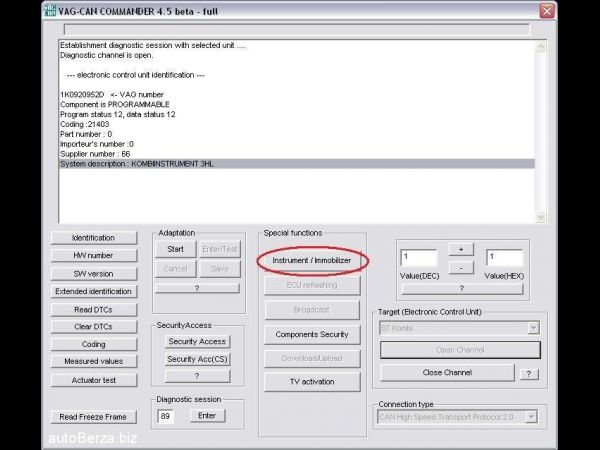Expand the Connection type dropdown

pyautogui.click(x=531, y=417)
